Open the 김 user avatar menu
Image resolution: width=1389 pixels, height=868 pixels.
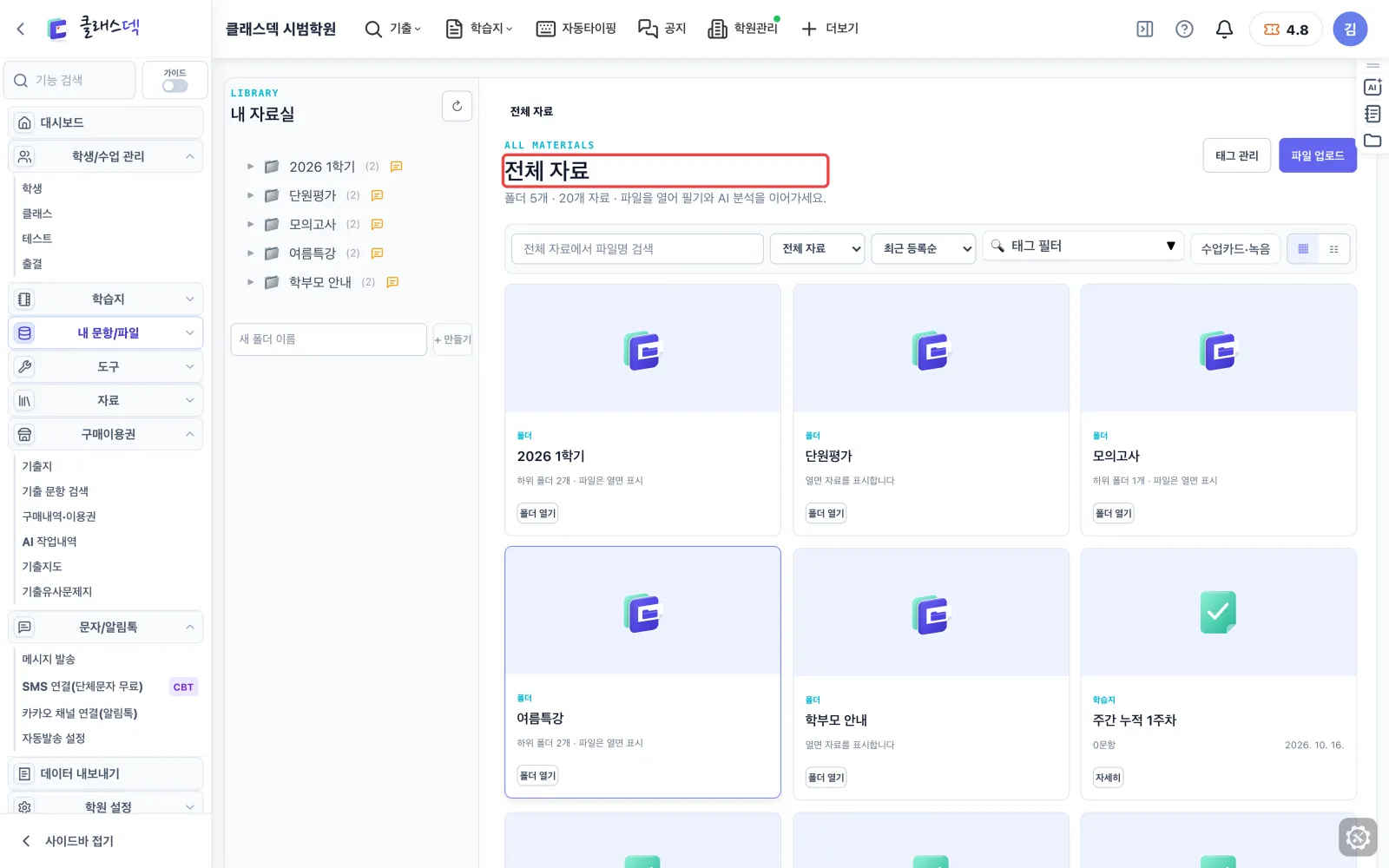coord(1350,30)
